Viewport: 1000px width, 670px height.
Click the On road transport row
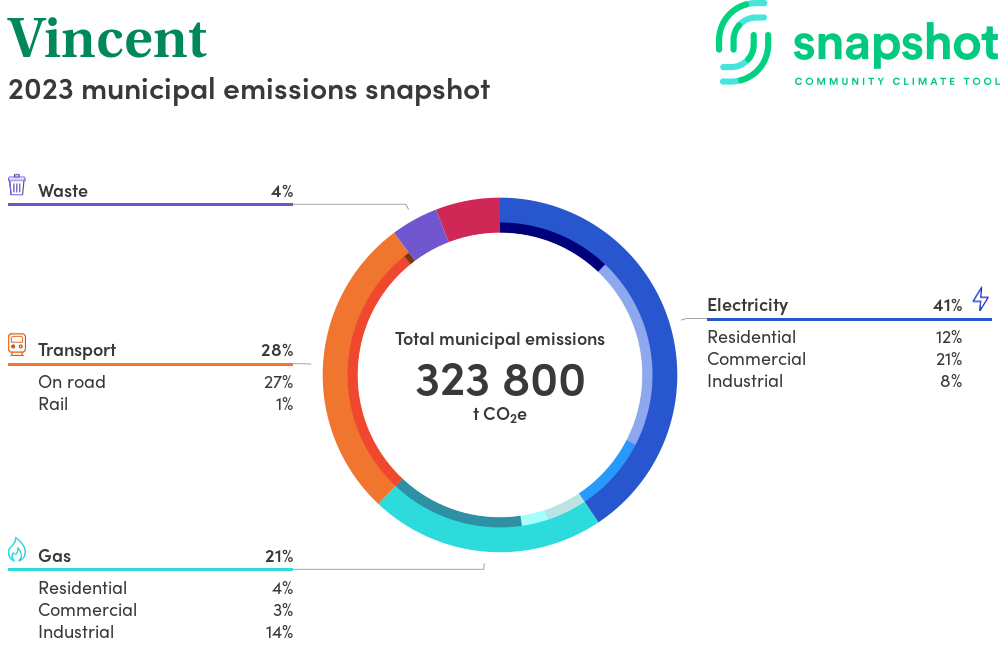72,382
